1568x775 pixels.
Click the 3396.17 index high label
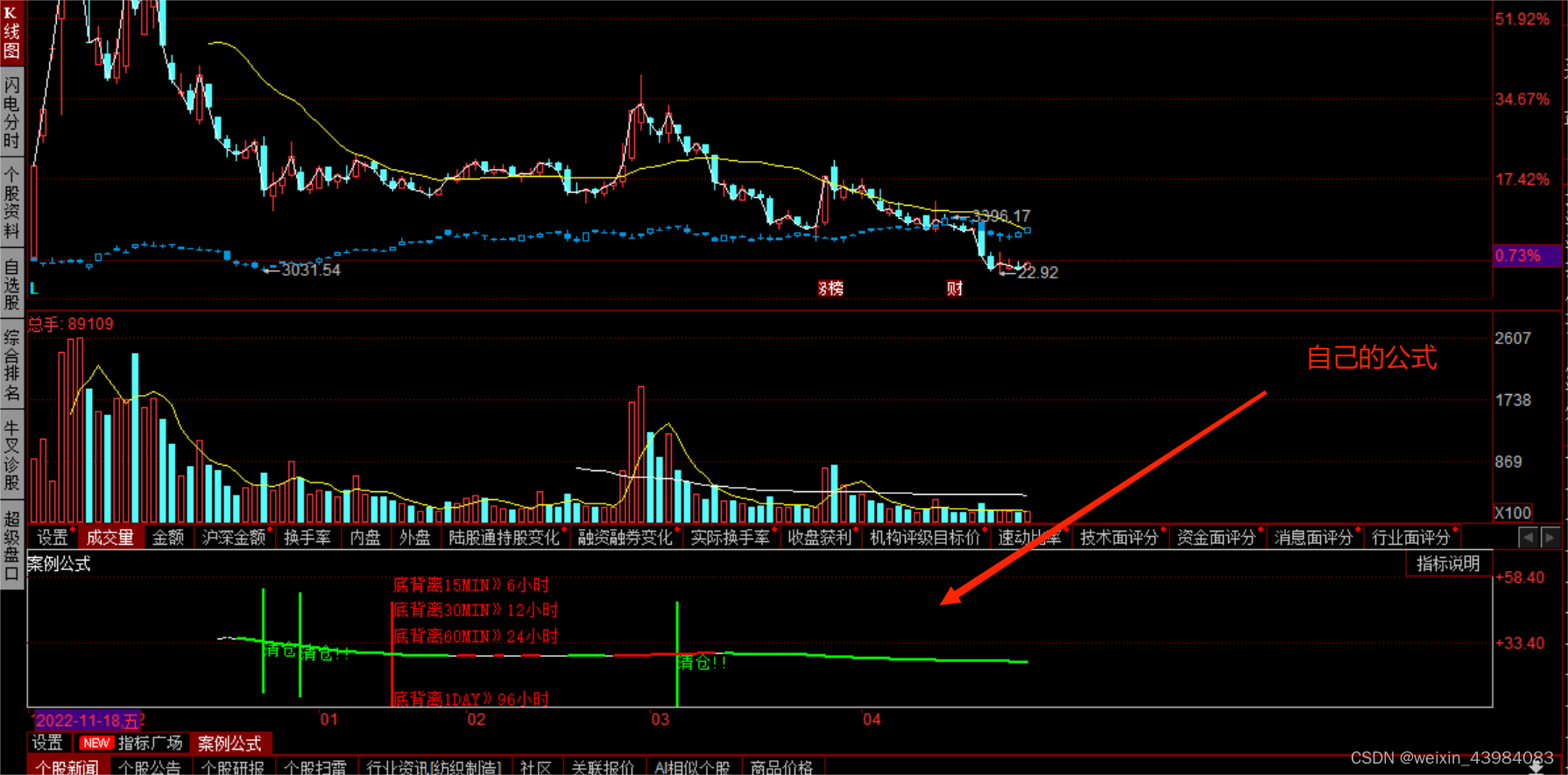point(1001,215)
